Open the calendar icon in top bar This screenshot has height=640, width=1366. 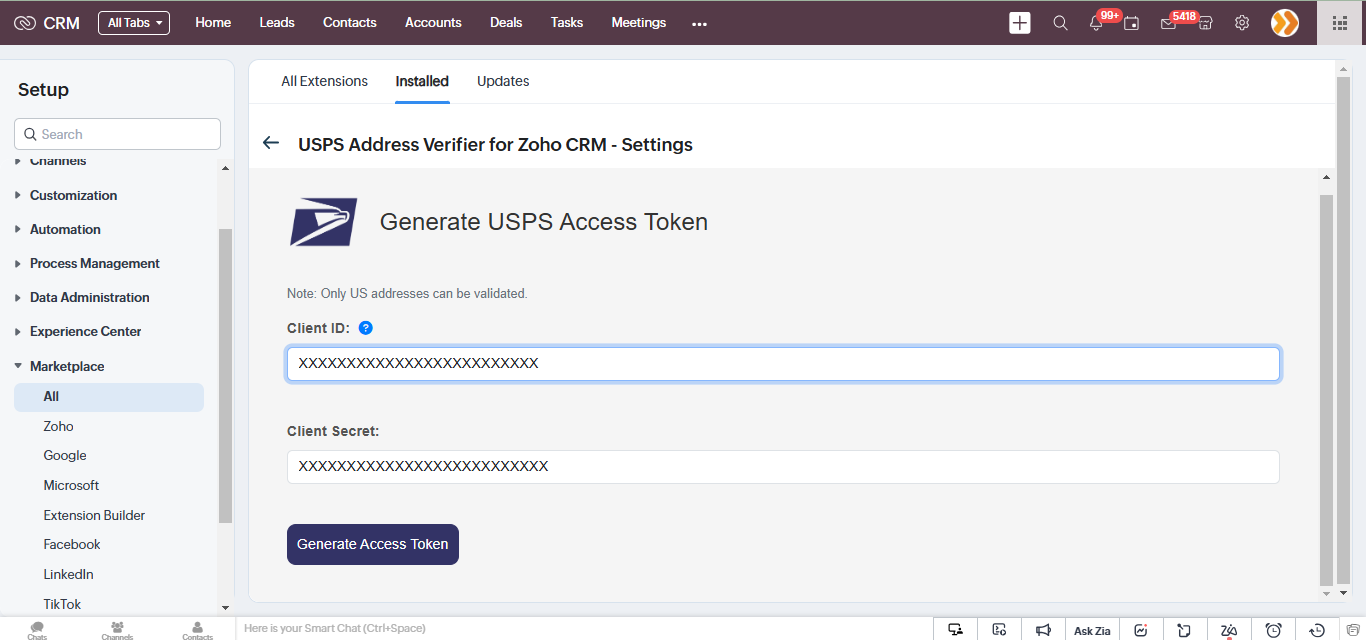point(1132,23)
